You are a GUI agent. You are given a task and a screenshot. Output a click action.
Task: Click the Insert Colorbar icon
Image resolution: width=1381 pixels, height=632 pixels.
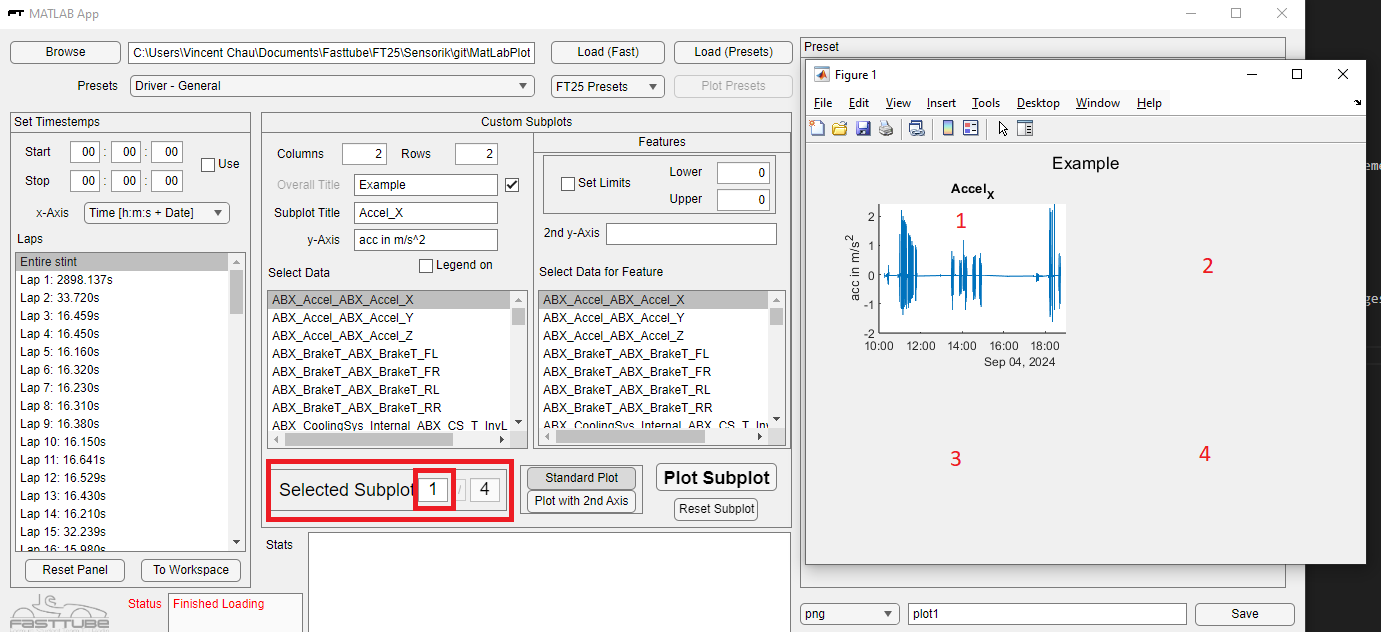948,128
